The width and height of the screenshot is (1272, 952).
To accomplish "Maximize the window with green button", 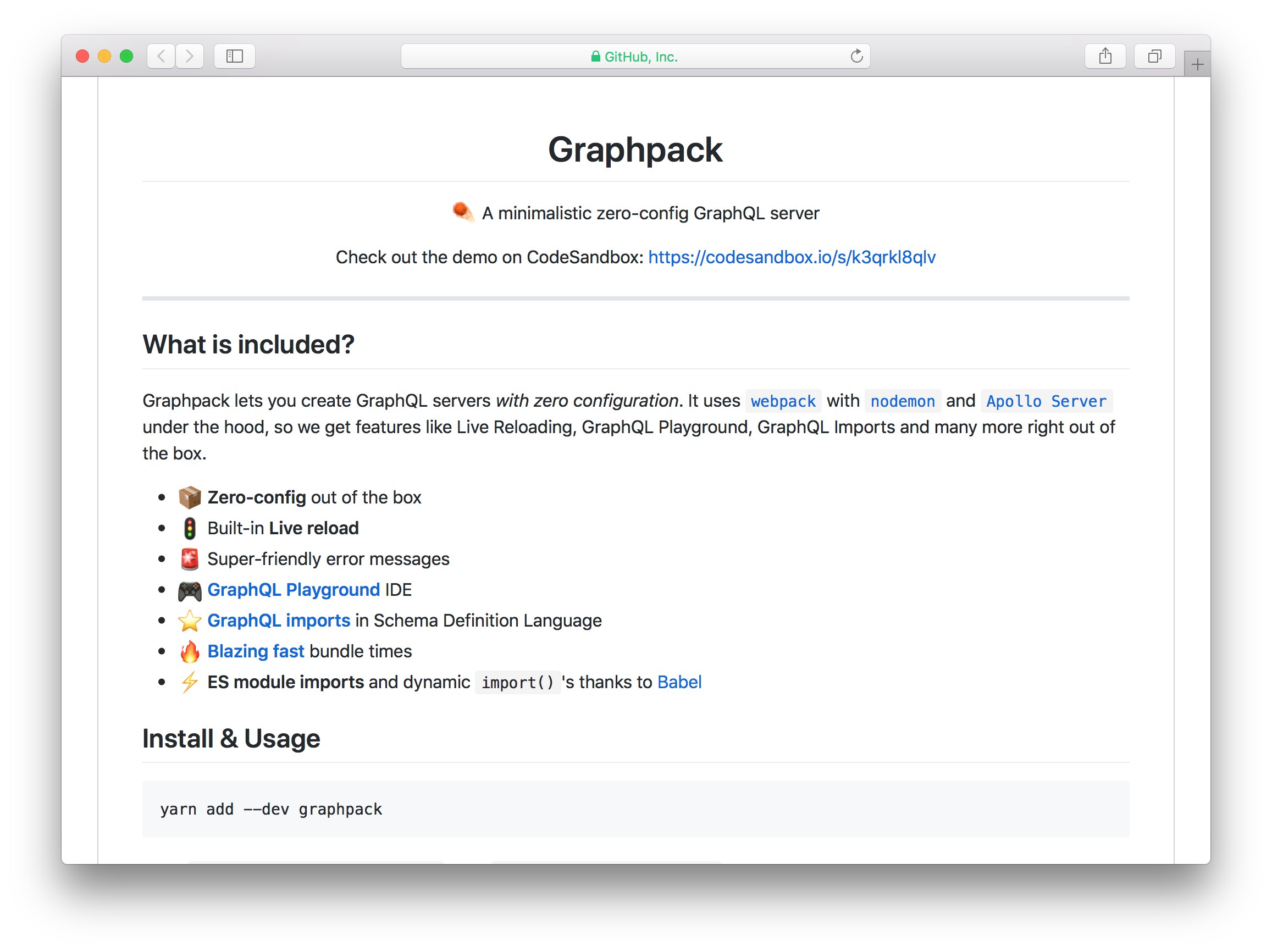I will 126,56.
